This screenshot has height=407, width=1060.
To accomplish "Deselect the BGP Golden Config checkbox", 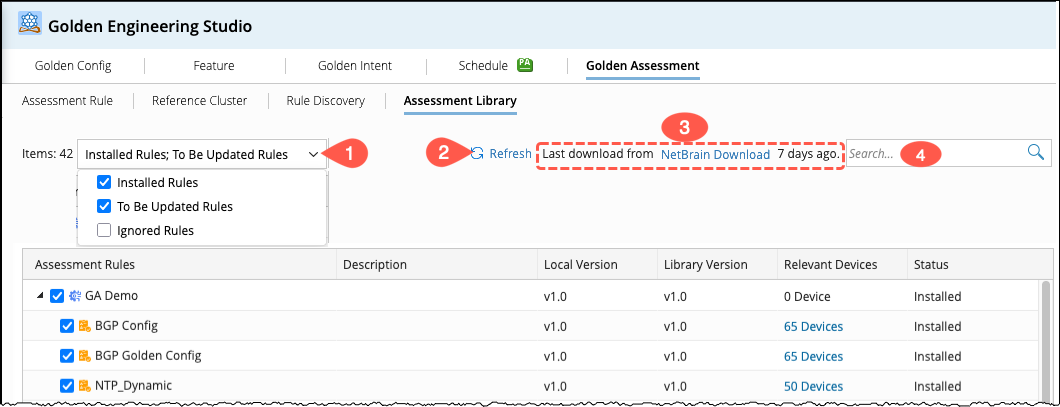I will pyautogui.click(x=67, y=356).
